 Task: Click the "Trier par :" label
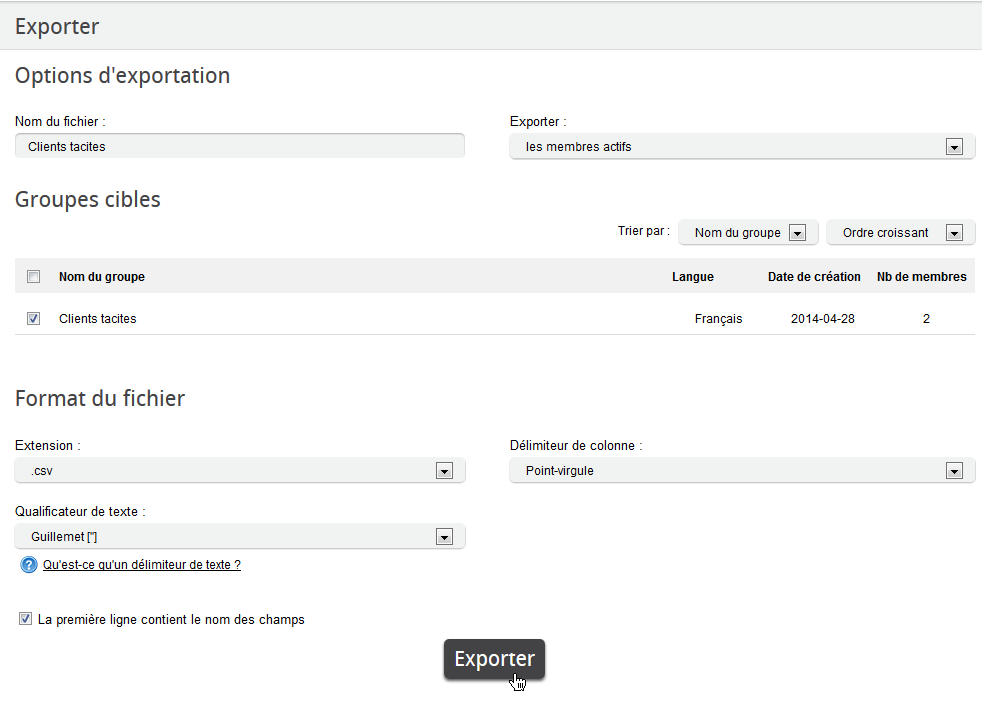(x=644, y=231)
